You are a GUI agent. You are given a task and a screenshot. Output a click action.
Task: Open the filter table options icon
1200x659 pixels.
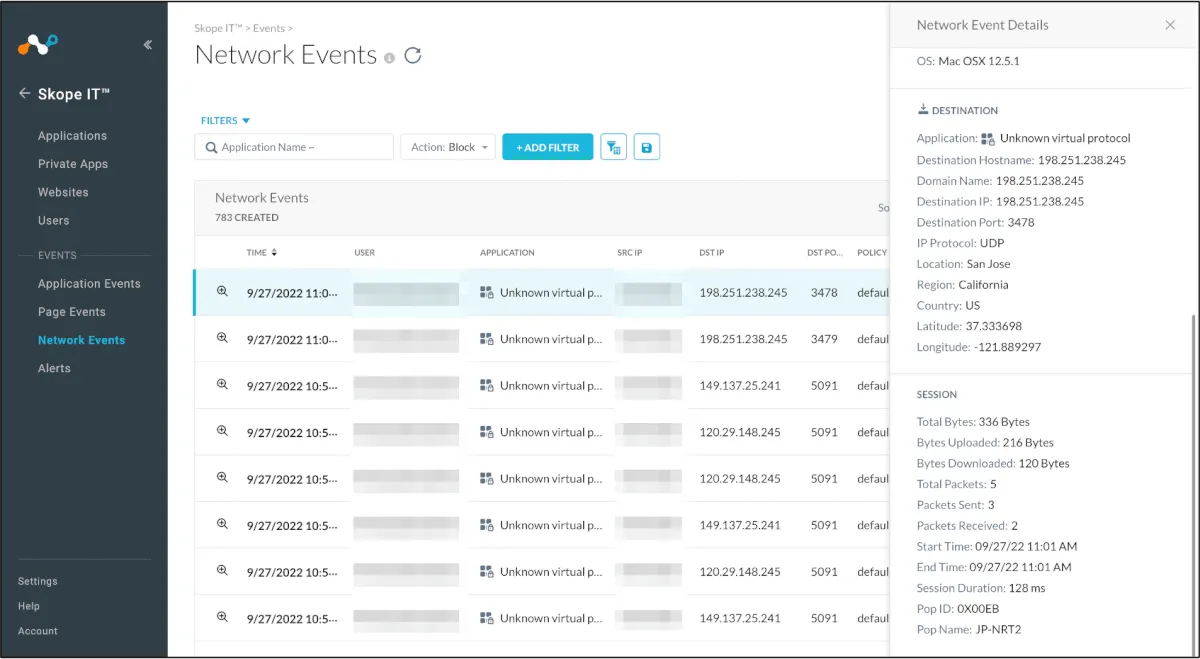pyautogui.click(x=613, y=147)
